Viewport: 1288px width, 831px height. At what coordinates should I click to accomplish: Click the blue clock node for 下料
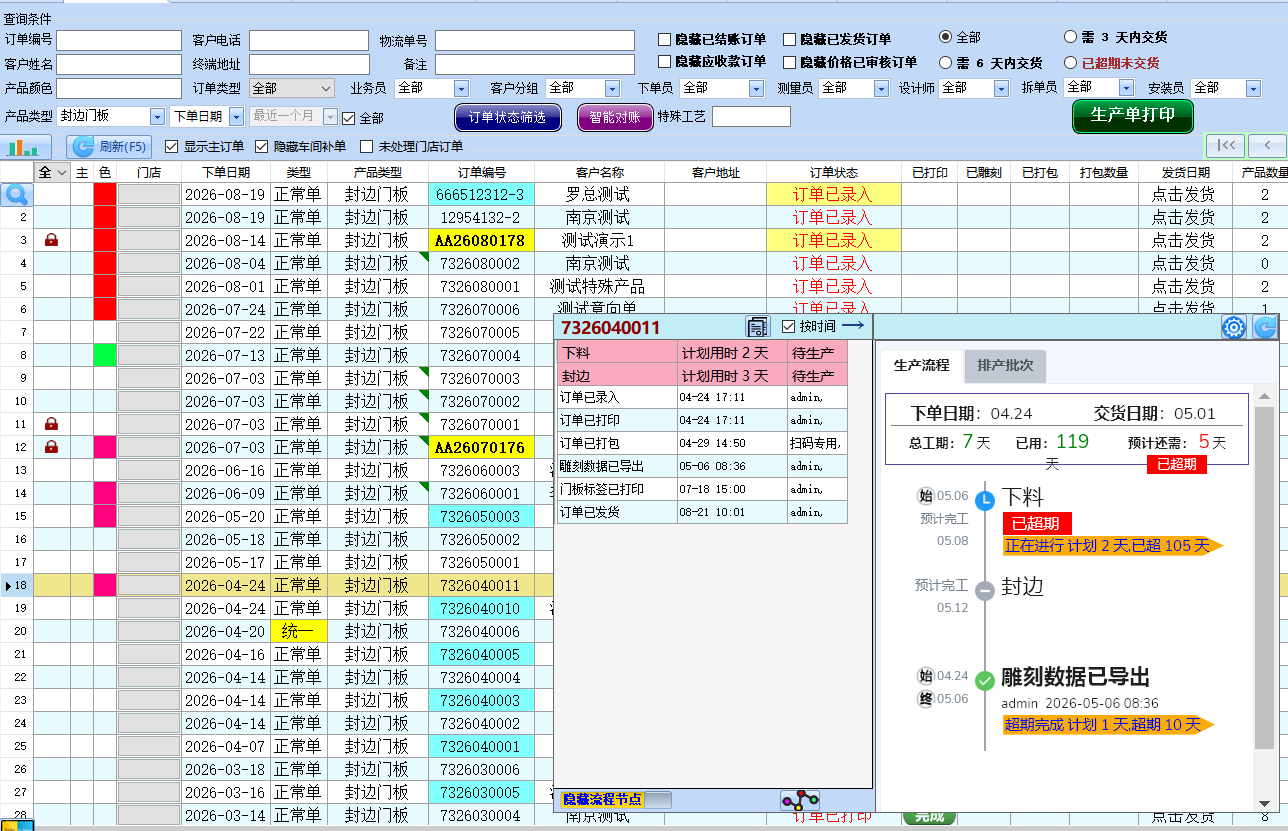(985, 500)
